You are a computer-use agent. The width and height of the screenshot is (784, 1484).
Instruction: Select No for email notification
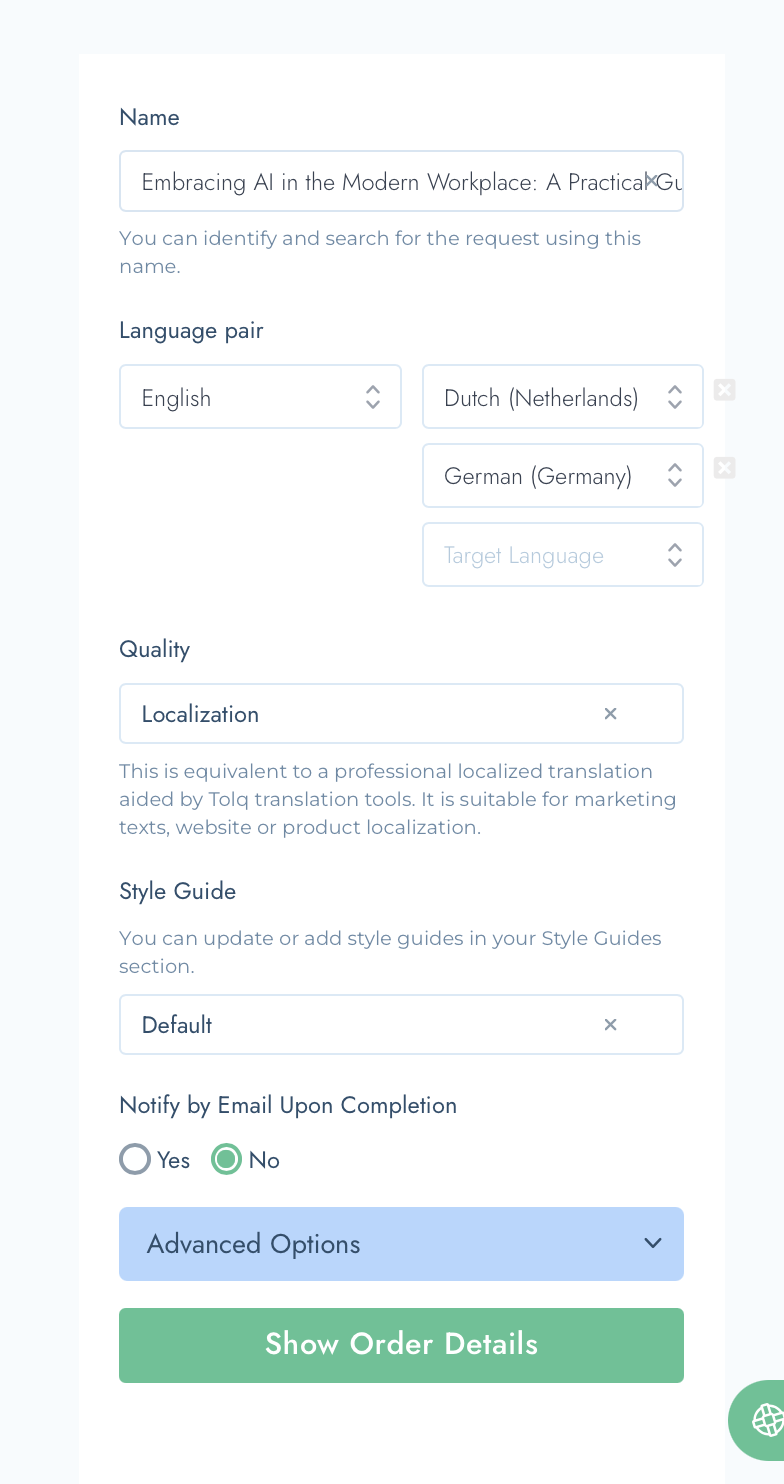coord(227,1160)
